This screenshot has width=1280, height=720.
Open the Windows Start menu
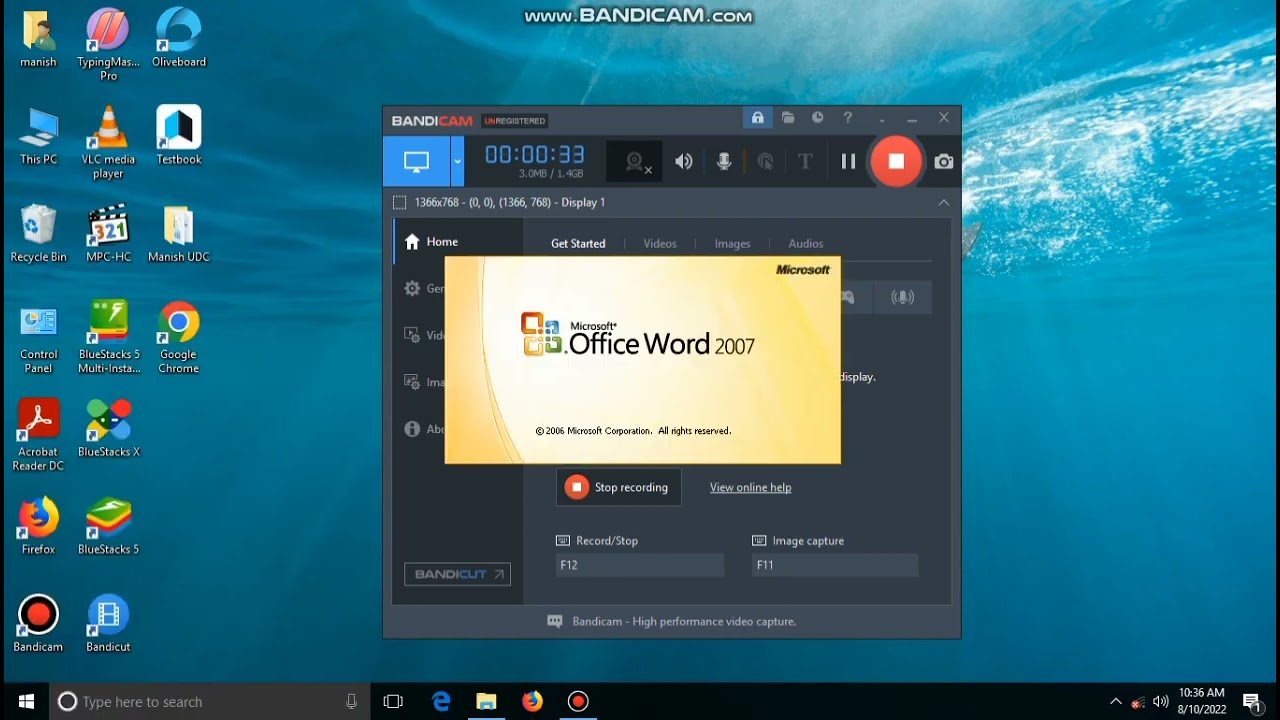(26, 701)
